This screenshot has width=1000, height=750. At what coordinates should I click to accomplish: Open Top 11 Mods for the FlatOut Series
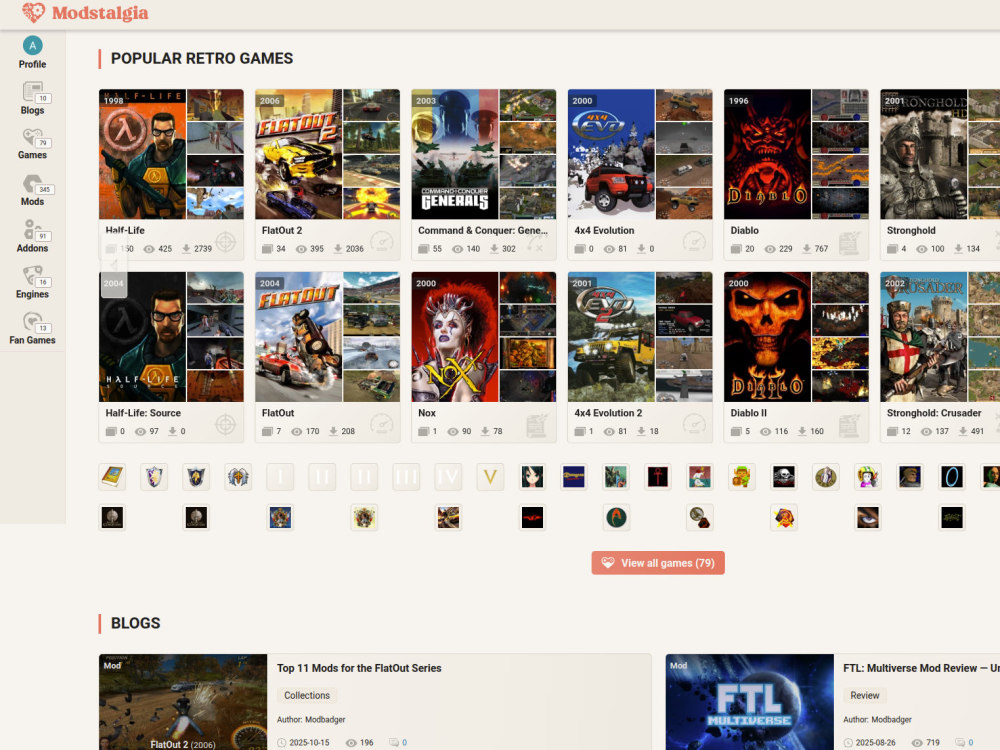point(359,668)
